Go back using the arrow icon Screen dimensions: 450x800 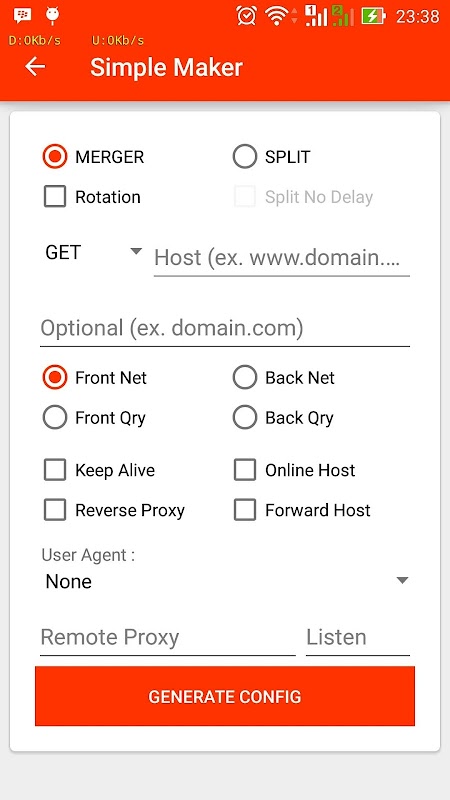coord(35,66)
